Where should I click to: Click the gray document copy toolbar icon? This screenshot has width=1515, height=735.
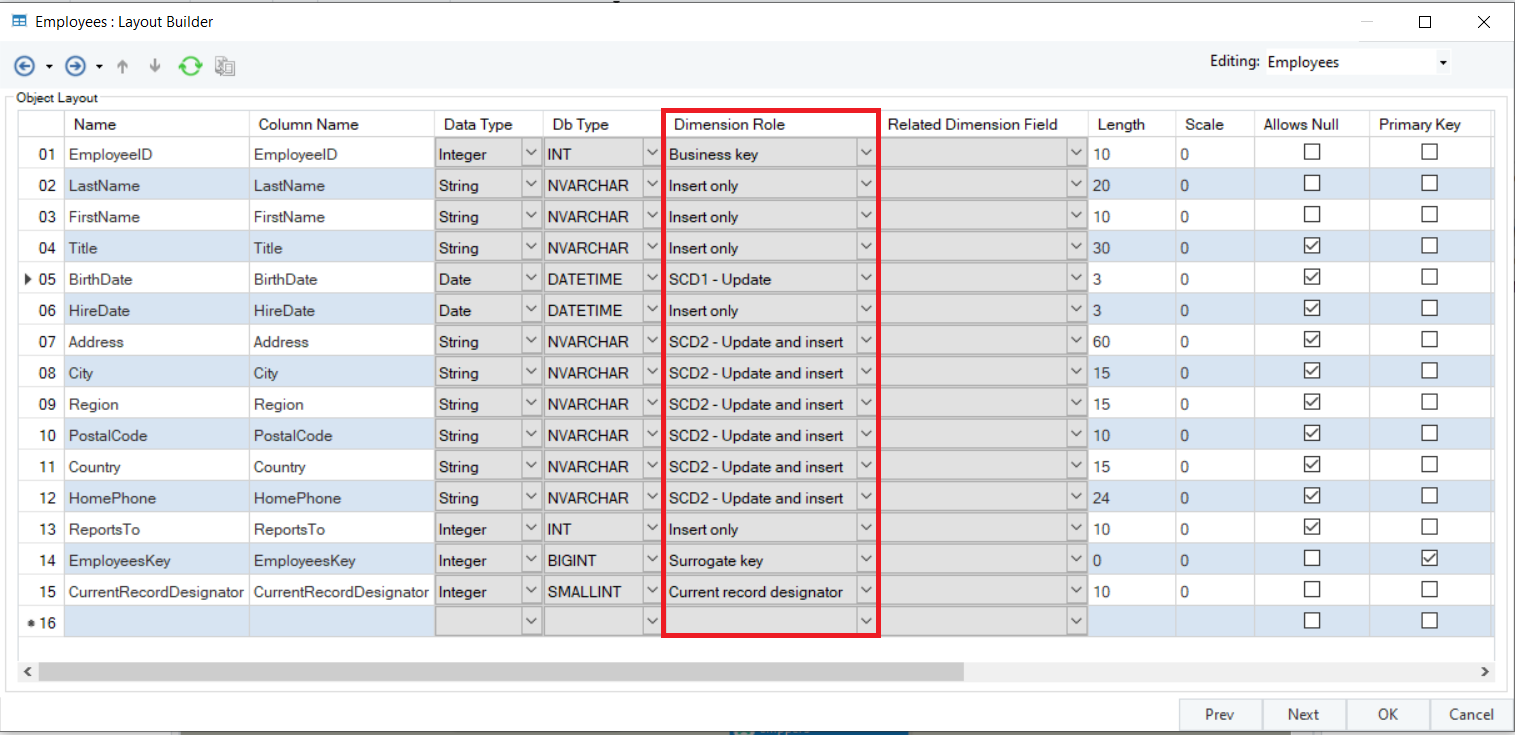(225, 67)
